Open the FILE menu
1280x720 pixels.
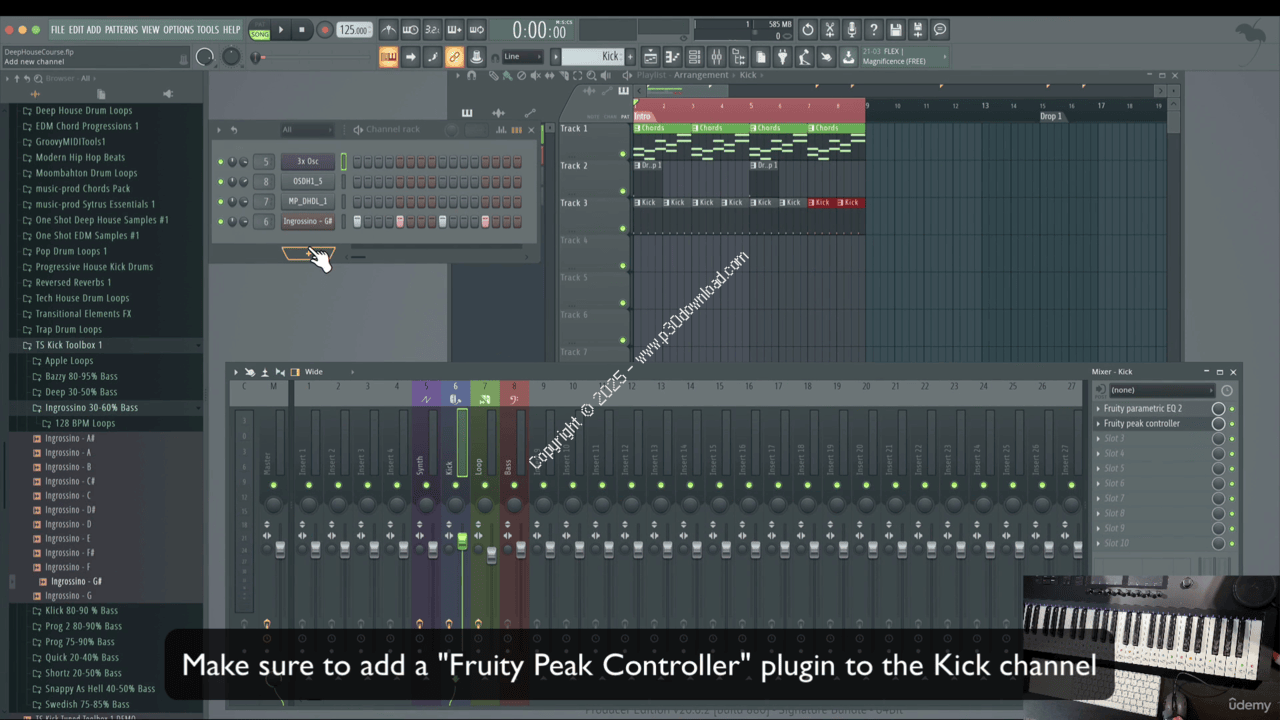(x=57, y=30)
